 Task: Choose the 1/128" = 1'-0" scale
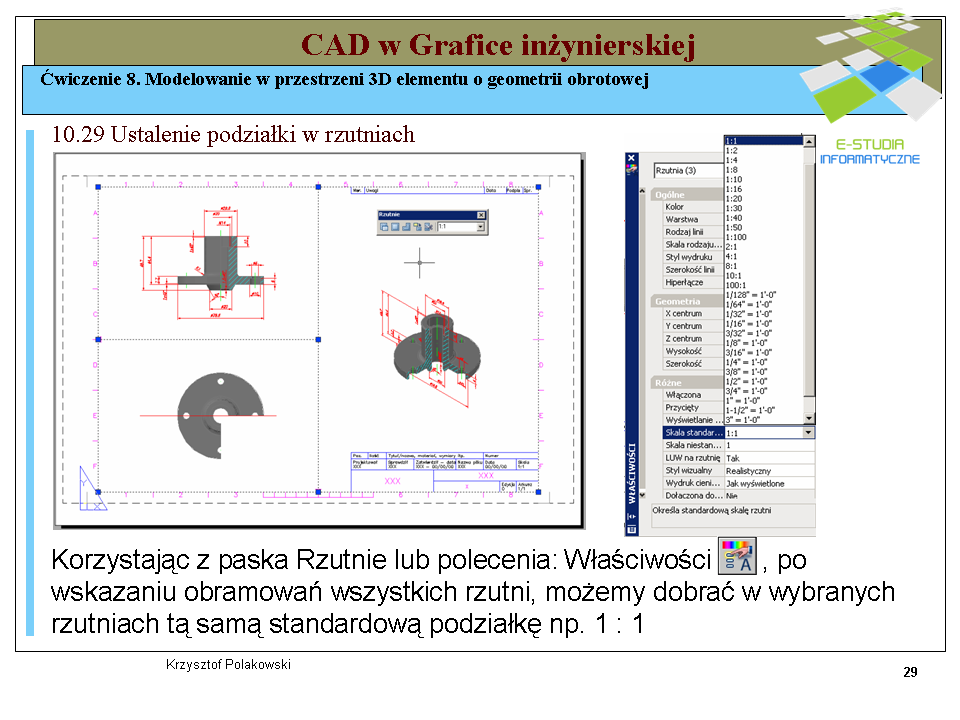[x=763, y=295]
